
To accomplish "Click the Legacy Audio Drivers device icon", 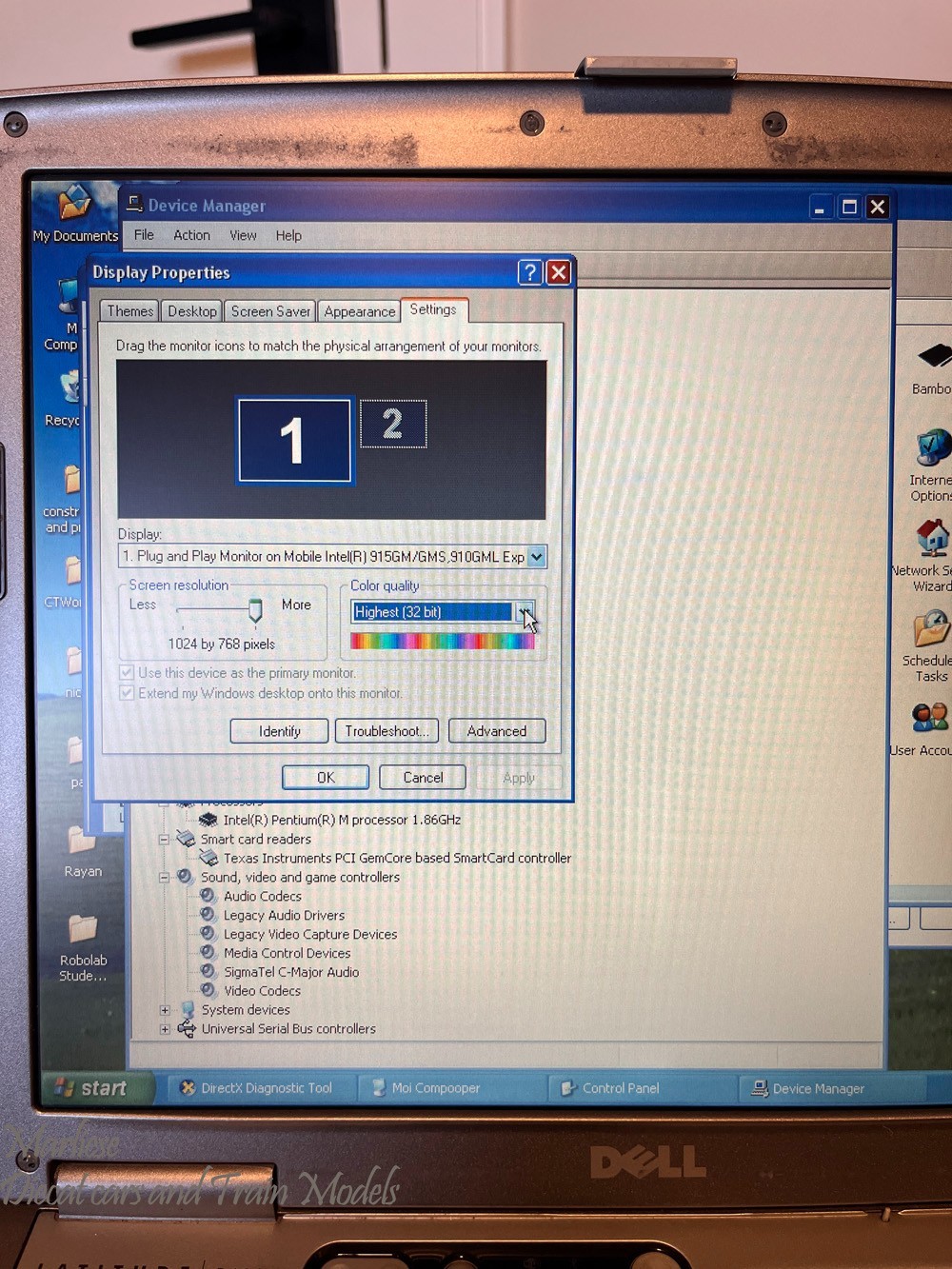I will coord(208,915).
